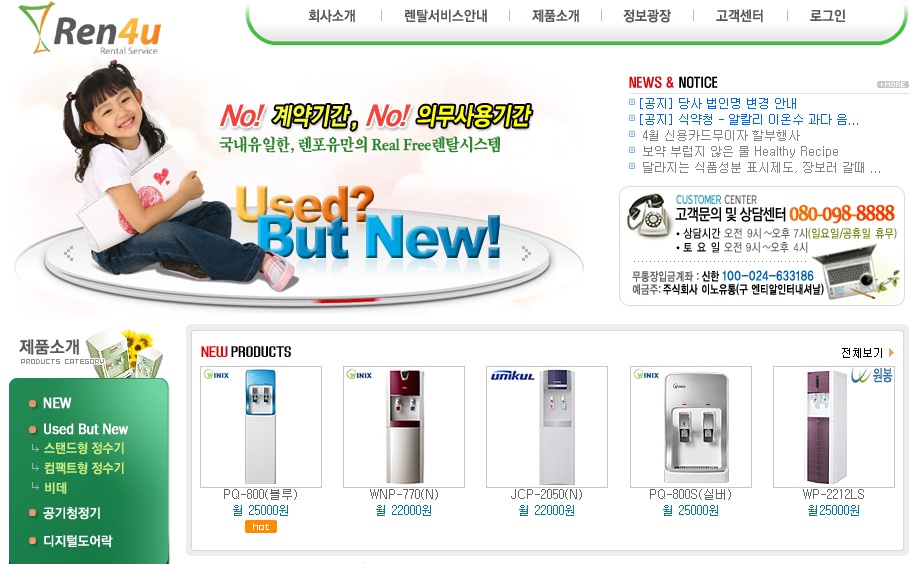Click the 로그인 link

(x=827, y=16)
